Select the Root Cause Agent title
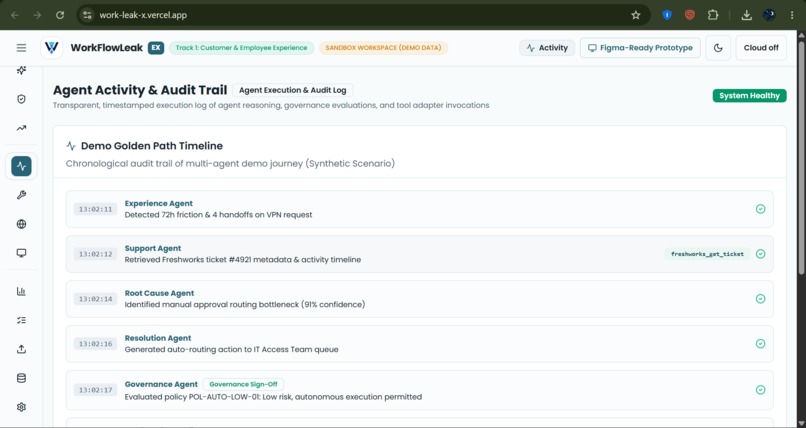 coord(159,293)
